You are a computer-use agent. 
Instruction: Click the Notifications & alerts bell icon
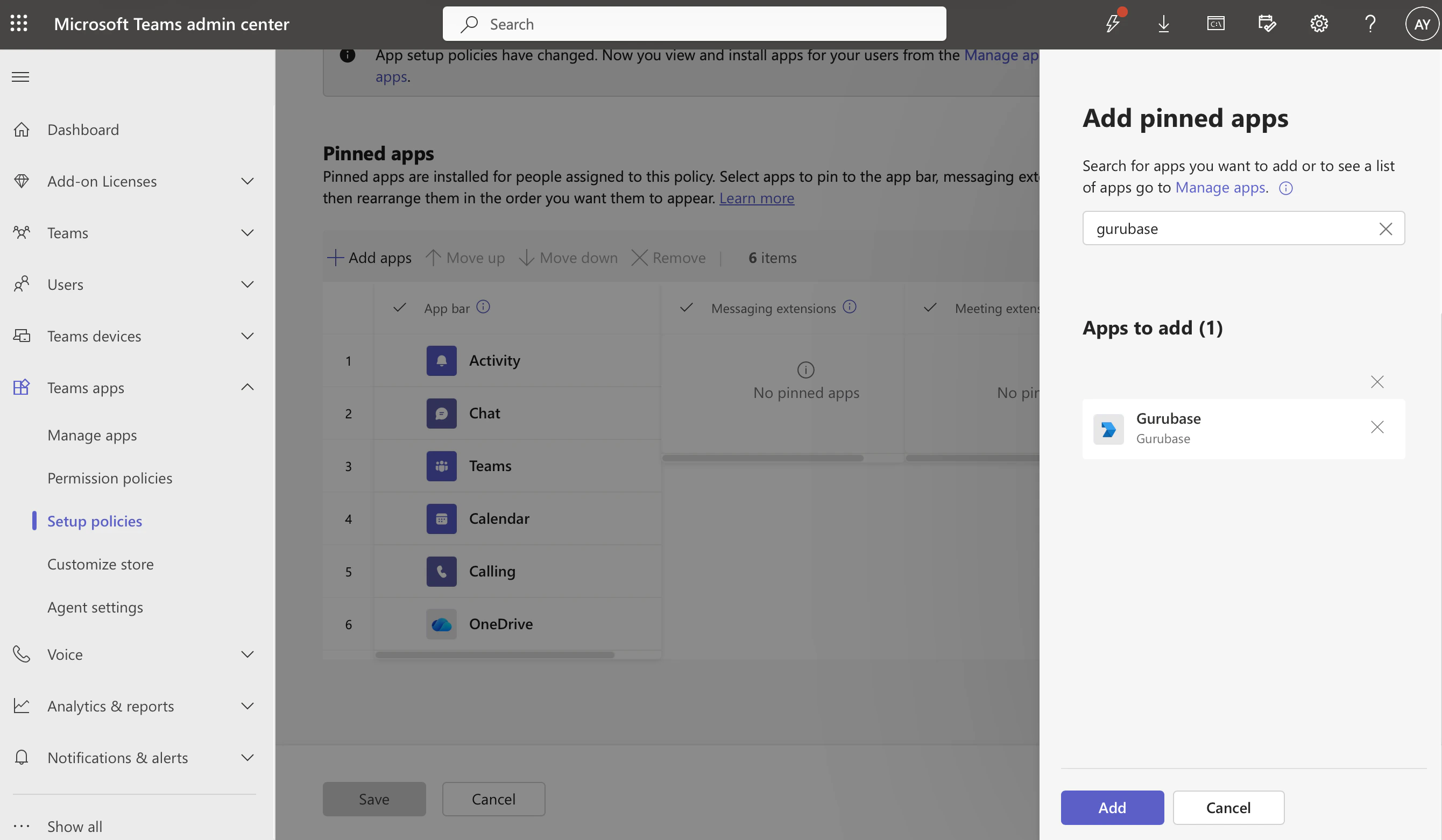21,757
